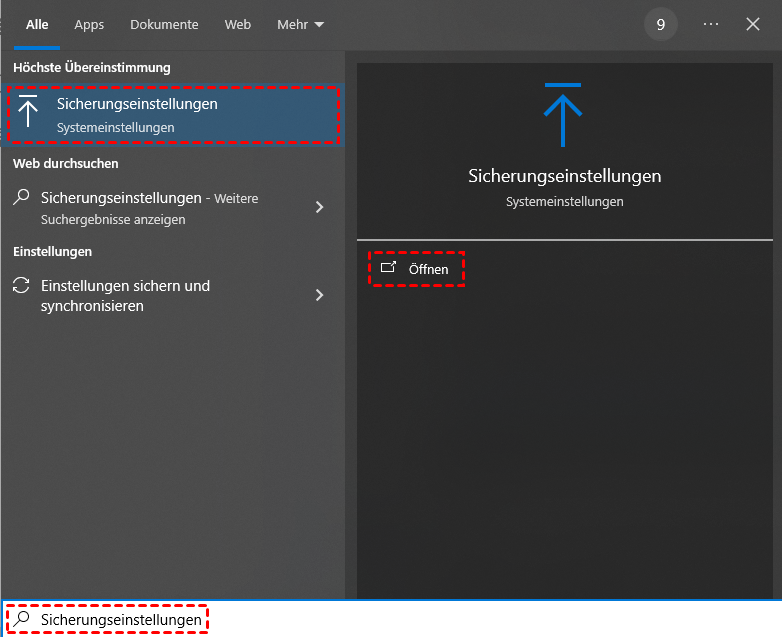Switch to the Apps tab
The image size is (782, 637).
coord(89,24)
